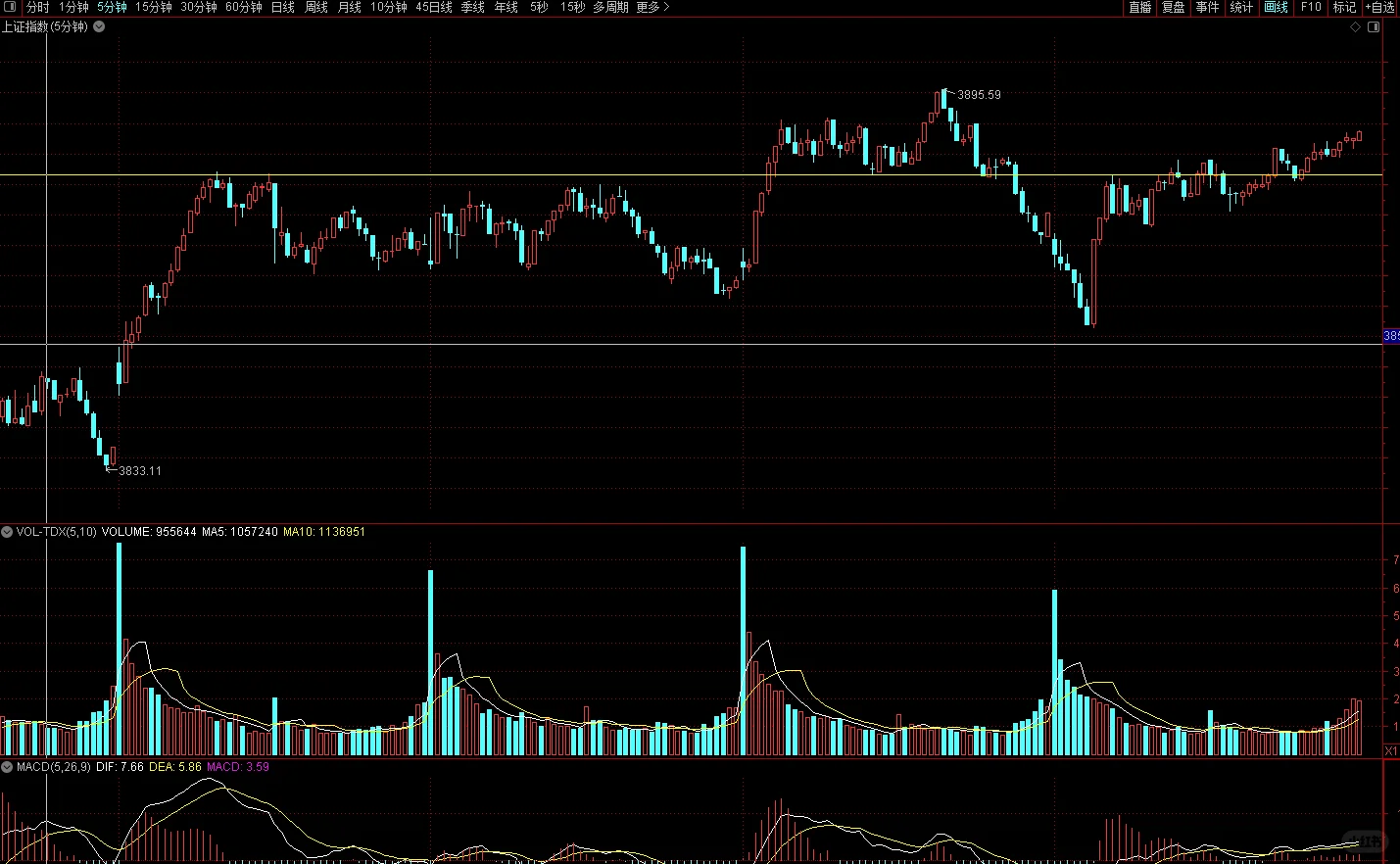This screenshot has width=1400, height=864.
Task: Click the X1 volume scale label
Action: click(x=1391, y=751)
